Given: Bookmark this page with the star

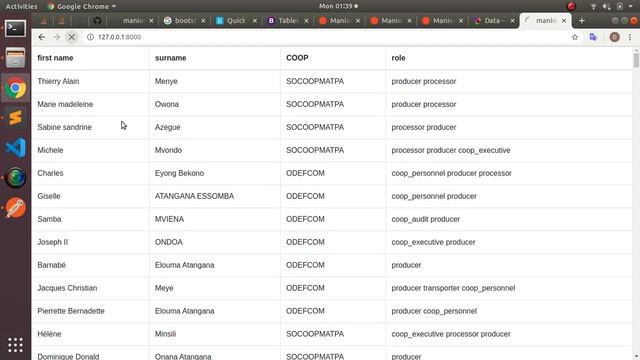Looking at the screenshot, I should (x=575, y=37).
